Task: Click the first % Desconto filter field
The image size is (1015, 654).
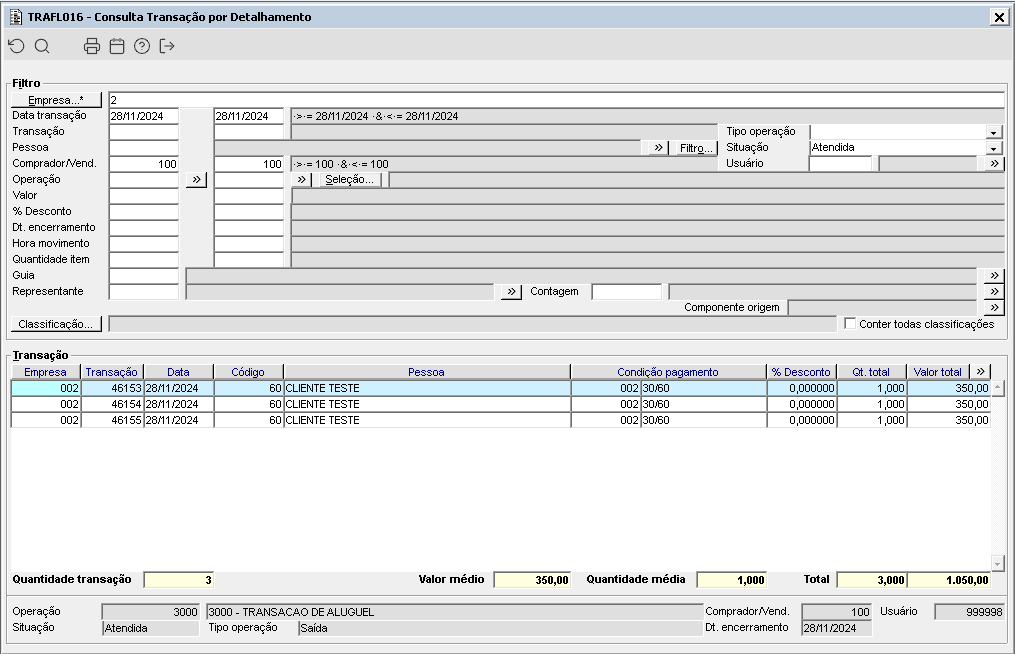Action: tap(144, 212)
